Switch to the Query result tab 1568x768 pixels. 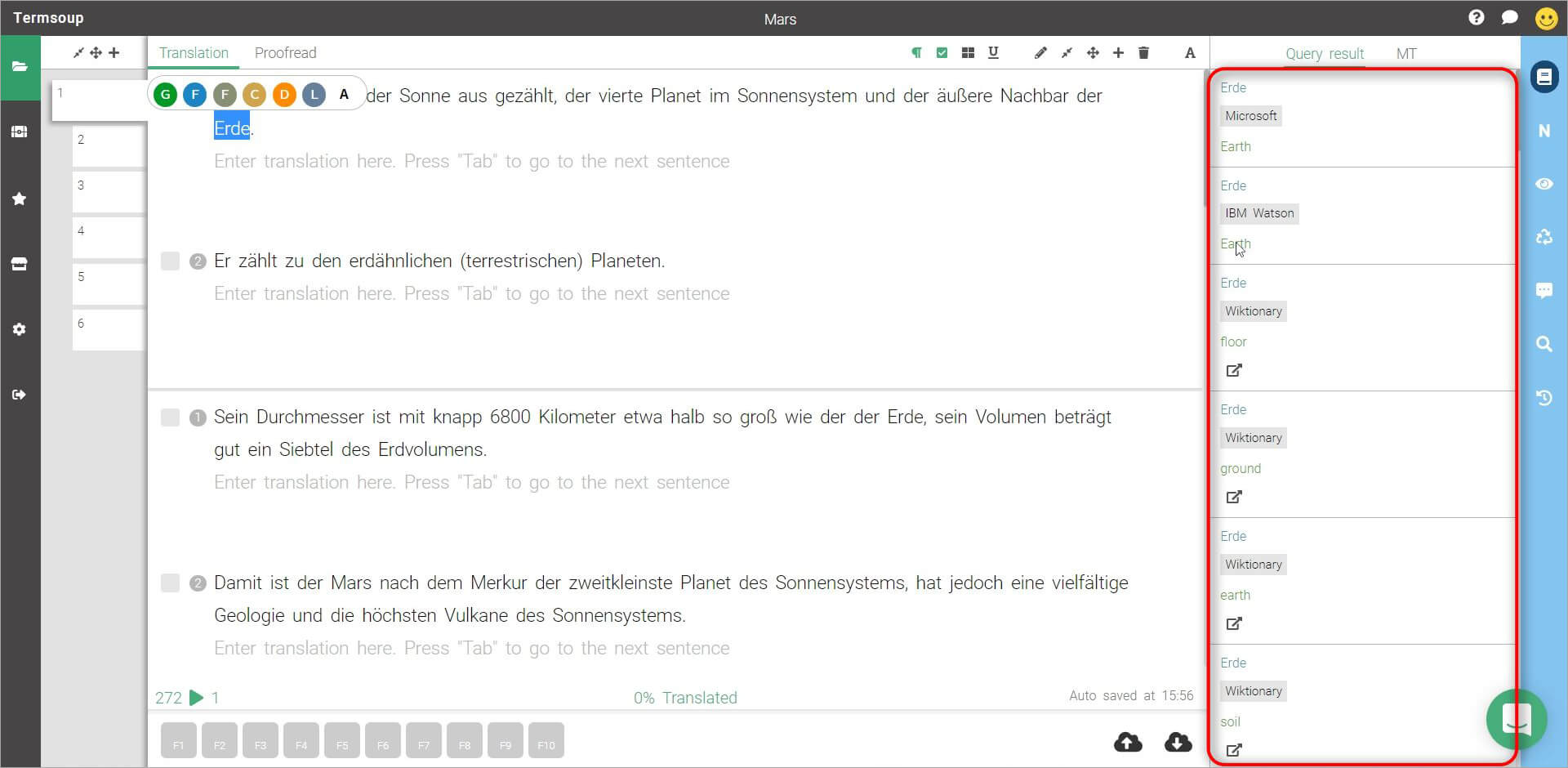[1325, 54]
